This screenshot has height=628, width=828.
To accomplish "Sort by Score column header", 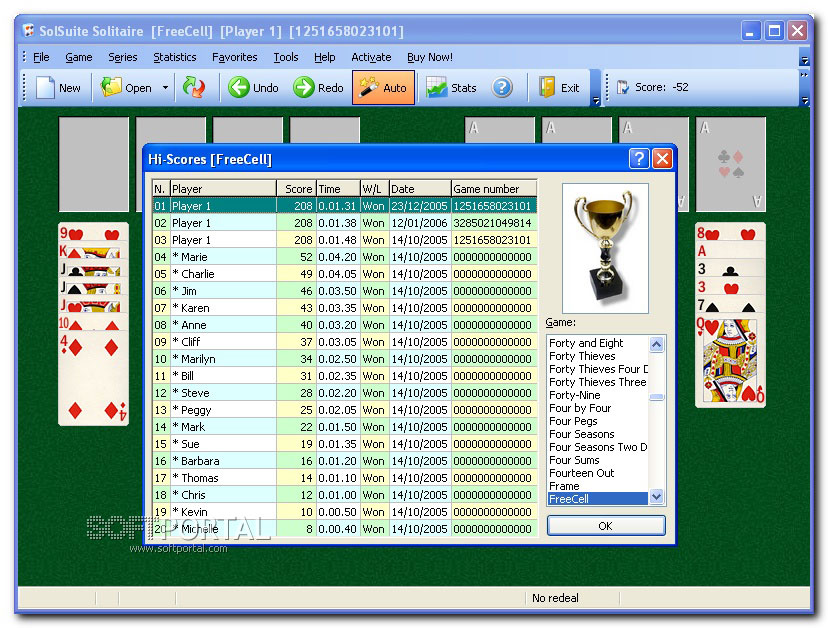I will pyautogui.click(x=296, y=189).
